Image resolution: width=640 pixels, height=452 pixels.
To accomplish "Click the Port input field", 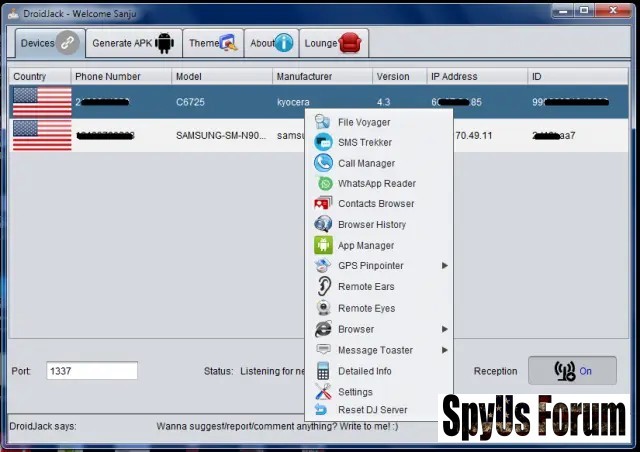I will [x=92, y=371].
